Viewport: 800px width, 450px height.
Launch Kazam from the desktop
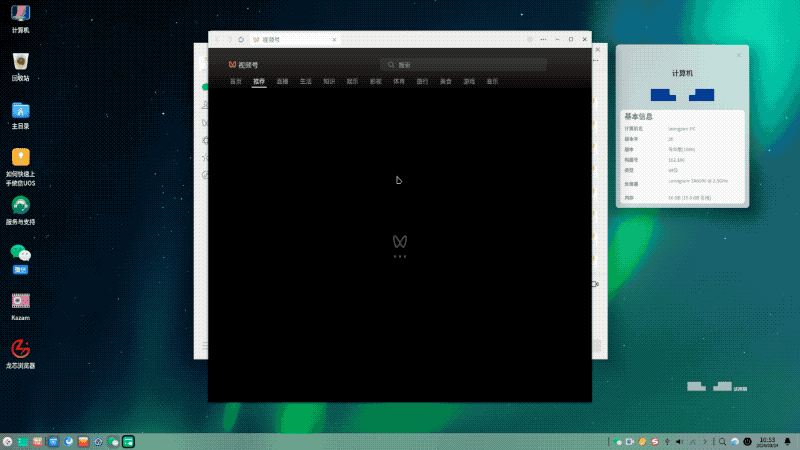point(20,302)
